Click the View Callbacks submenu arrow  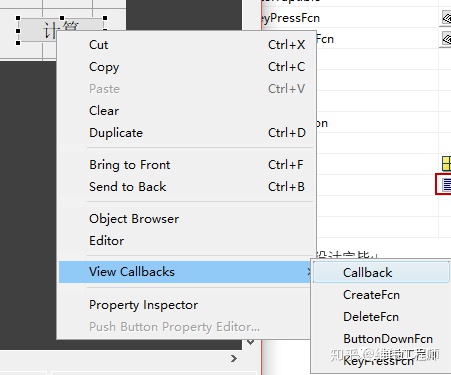(x=309, y=272)
